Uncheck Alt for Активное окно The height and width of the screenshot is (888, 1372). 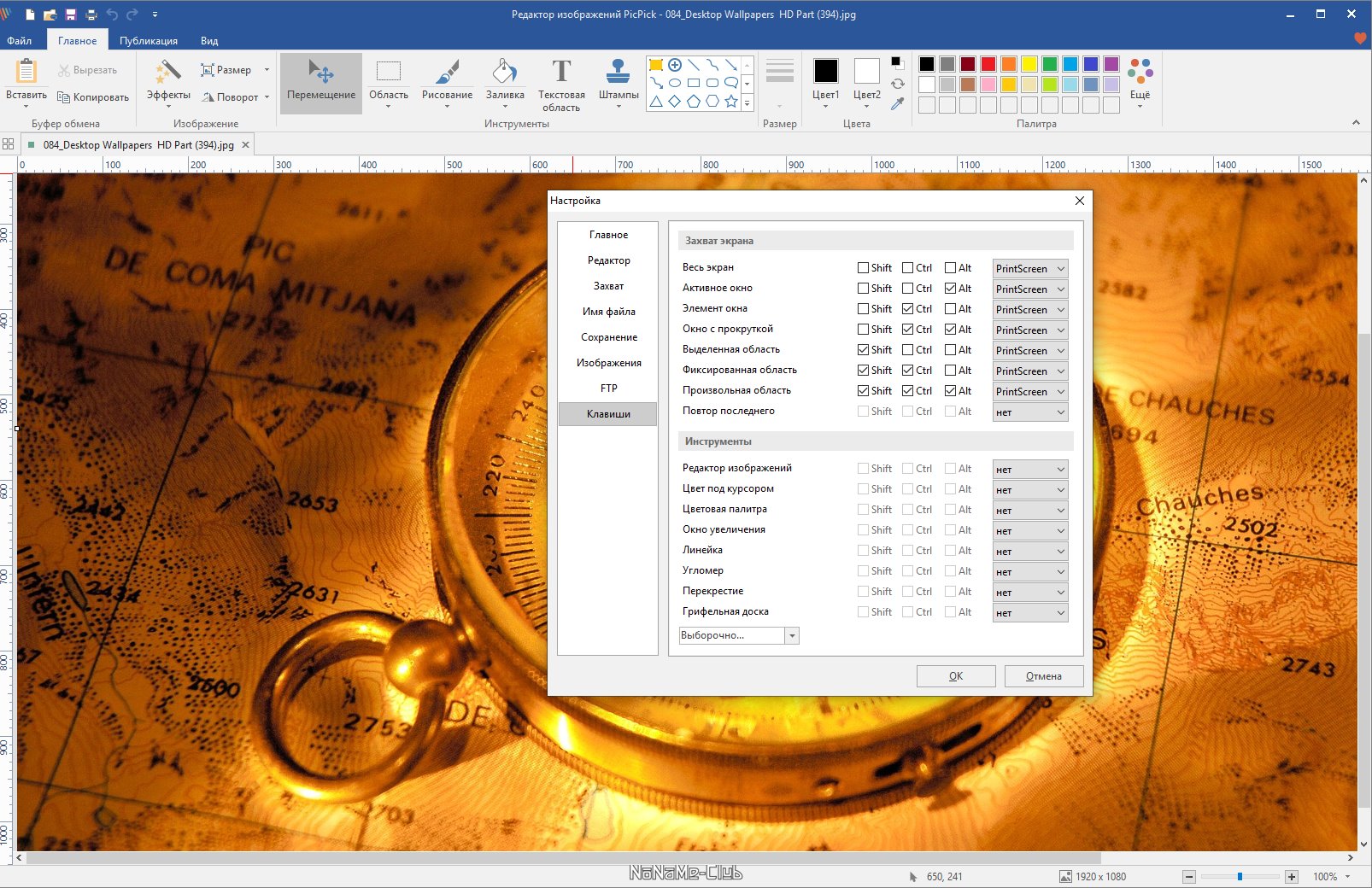(950, 289)
